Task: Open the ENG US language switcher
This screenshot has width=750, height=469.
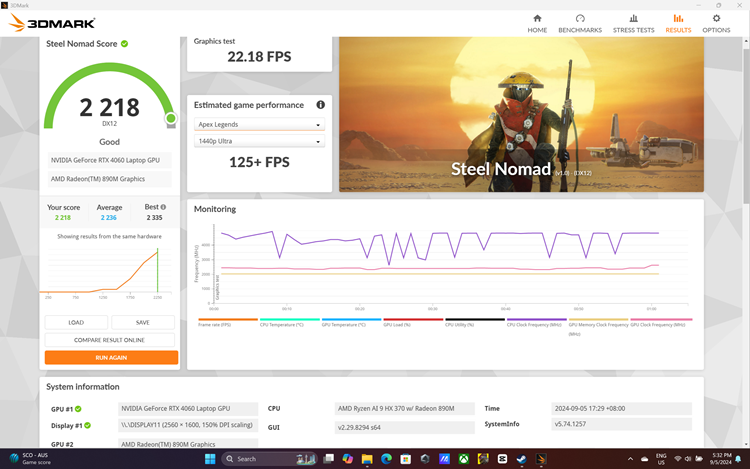Action: coord(661,459)
